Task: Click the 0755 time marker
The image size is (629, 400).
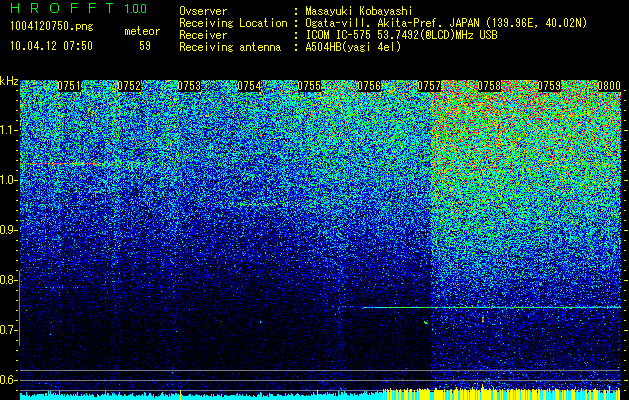Action: coord(309,86)
